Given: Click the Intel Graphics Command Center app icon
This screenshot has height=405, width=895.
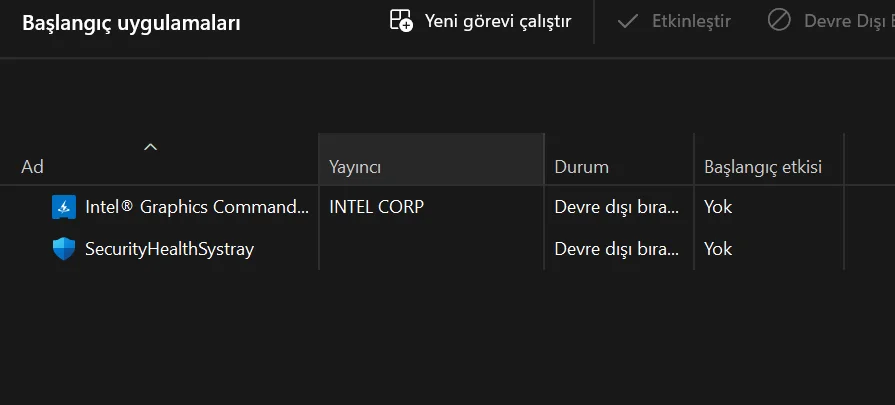Looking at the screenshot, I should pyautogui.click(x=64, y=208).
